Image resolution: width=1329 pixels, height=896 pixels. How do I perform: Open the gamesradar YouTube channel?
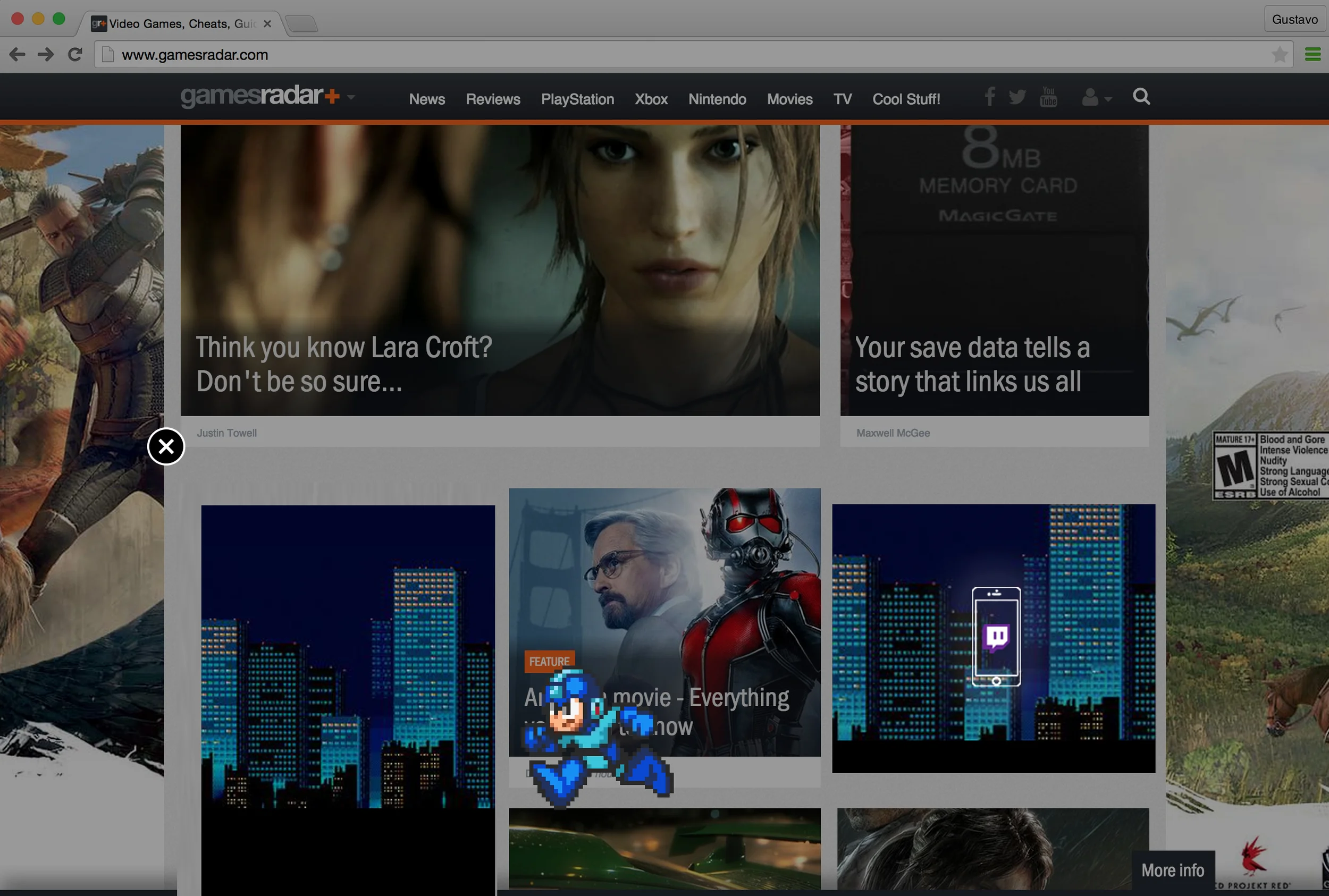1048,97
